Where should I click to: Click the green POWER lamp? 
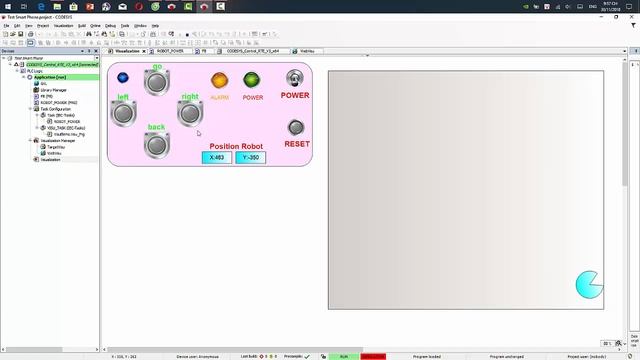tap(252, 80)
